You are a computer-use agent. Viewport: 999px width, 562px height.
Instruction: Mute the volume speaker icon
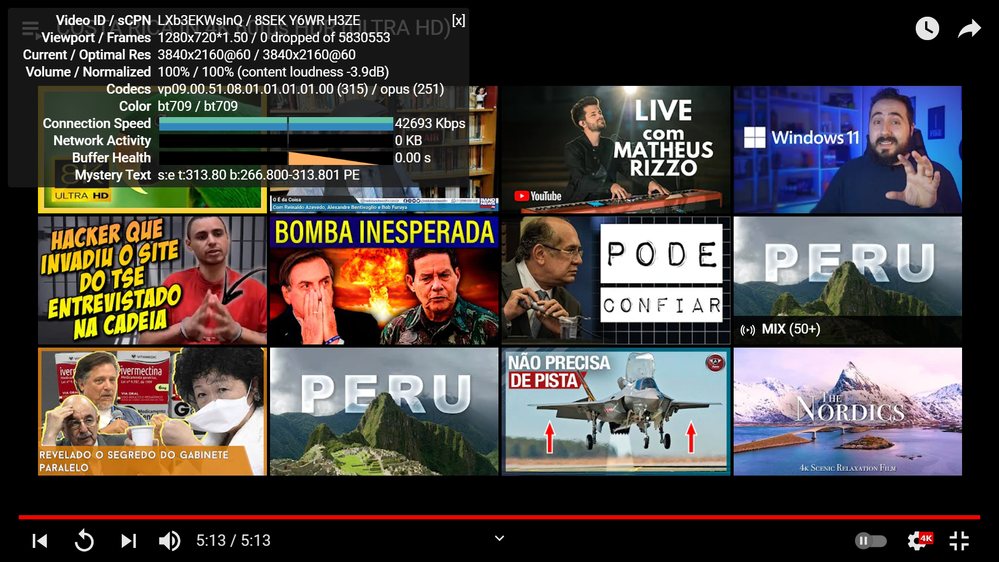[x=169, y=541]
